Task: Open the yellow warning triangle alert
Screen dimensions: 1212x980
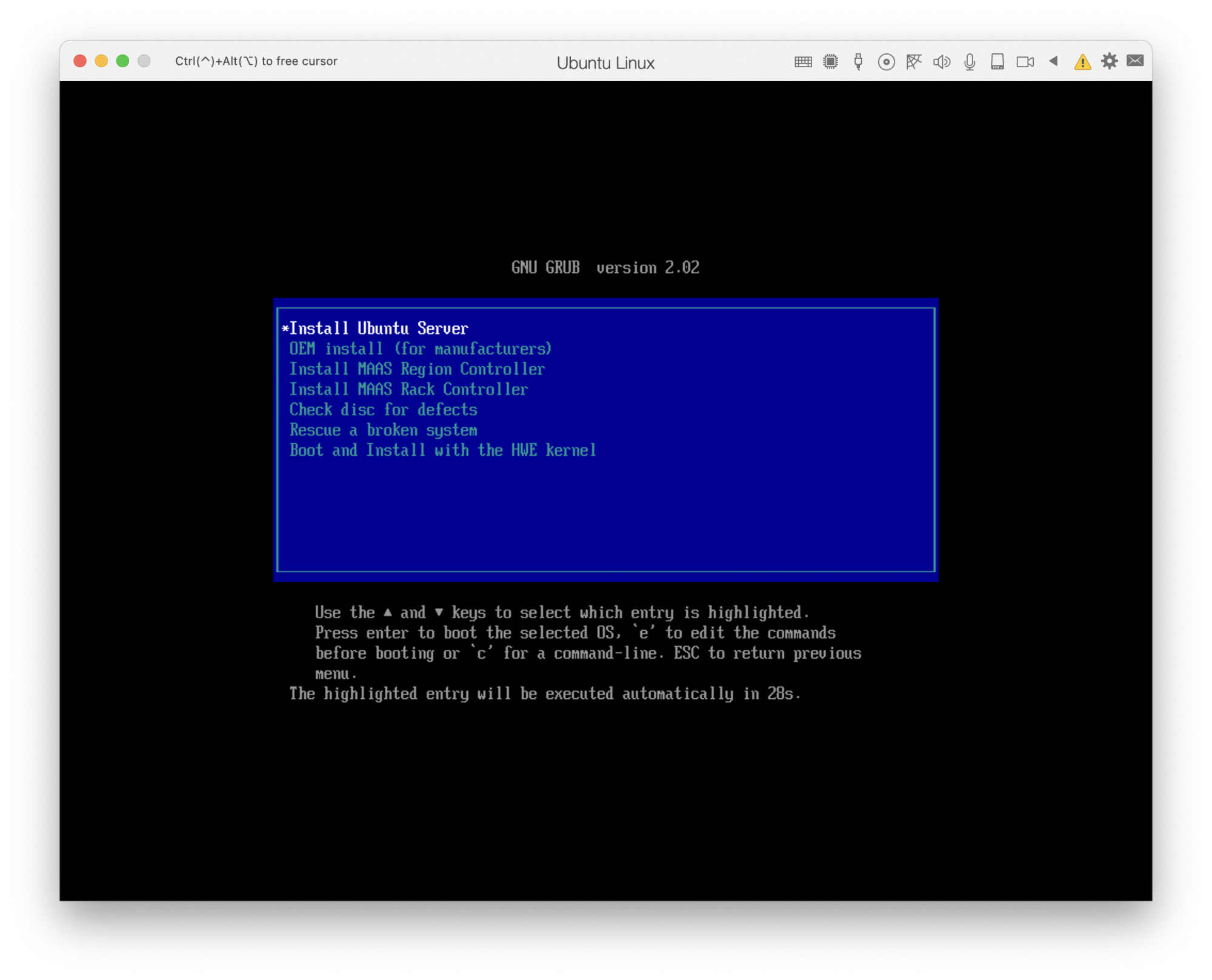Action: point(1082,62)
